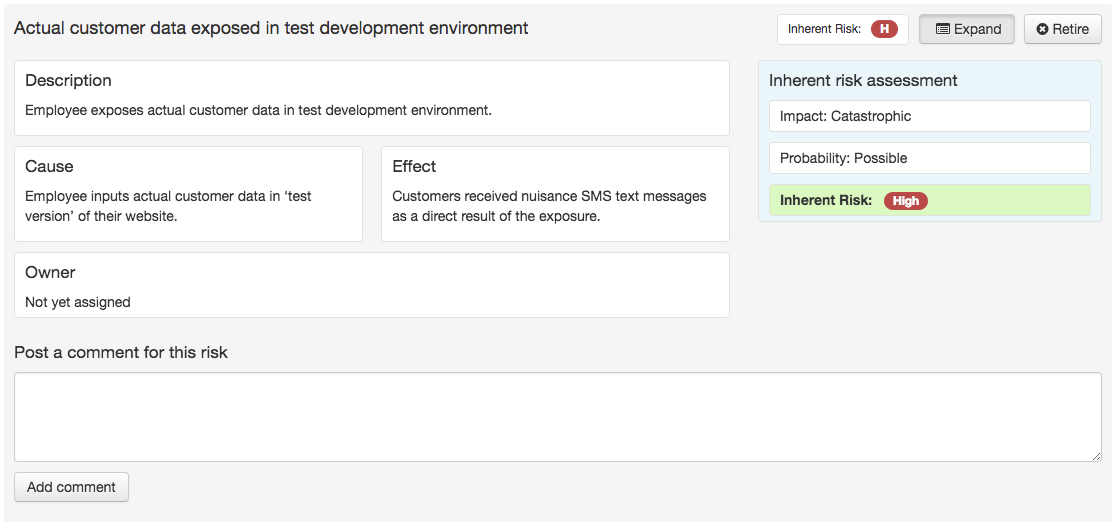This screenshot has width=1117, height=522.
Task: Click the Post a comment label
Action: (x=121, y=352)
